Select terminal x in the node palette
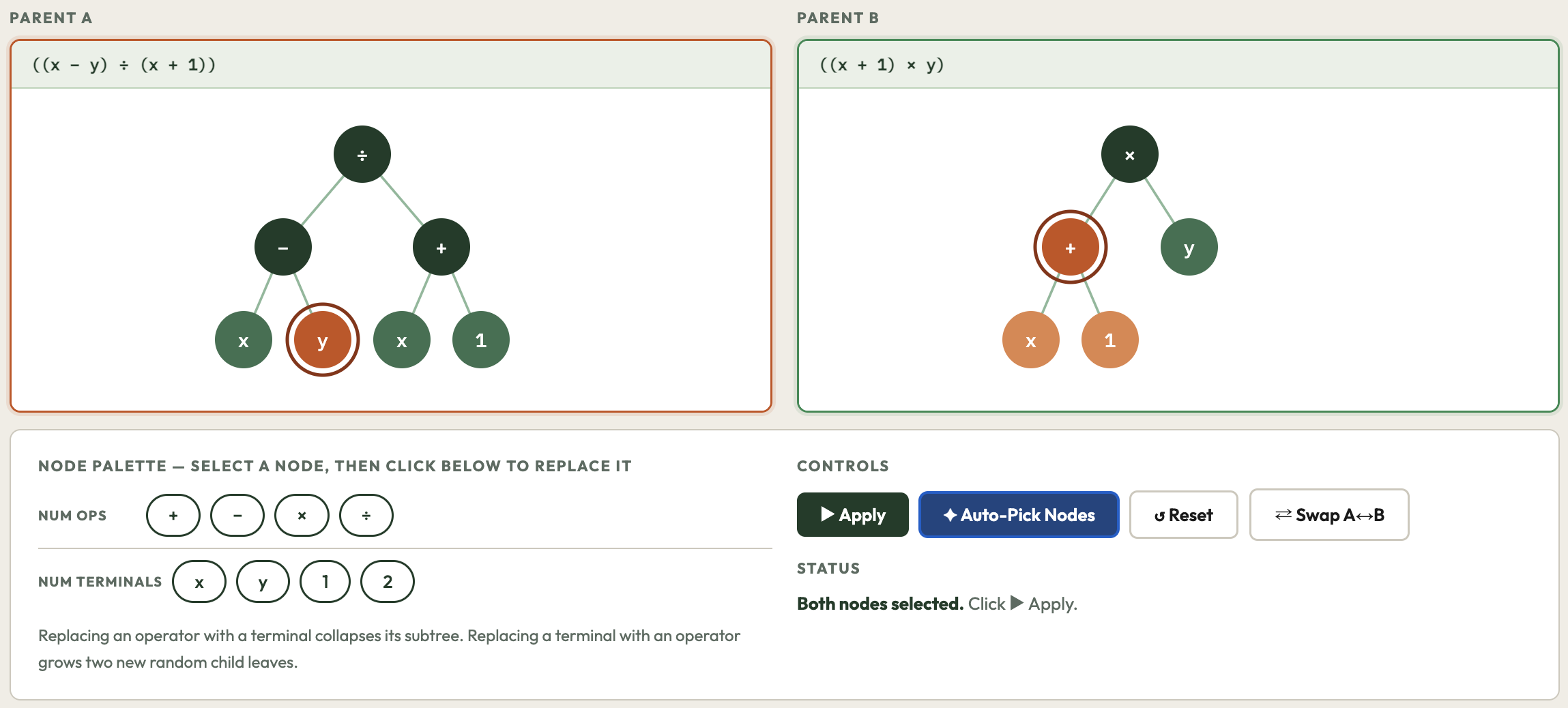Viewport: 1568px width, 708px height. pos(199,581)
